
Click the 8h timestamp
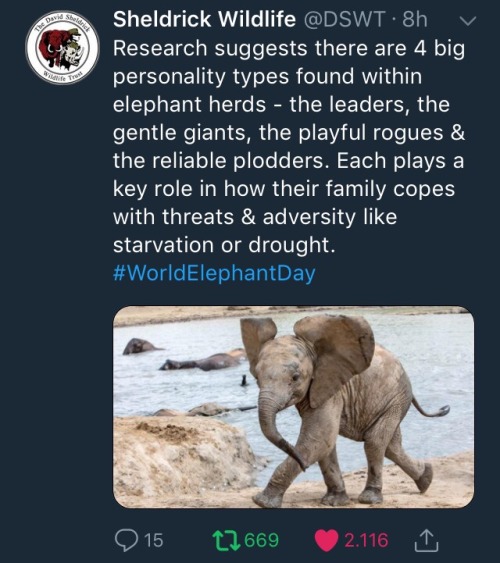(415, 19)
